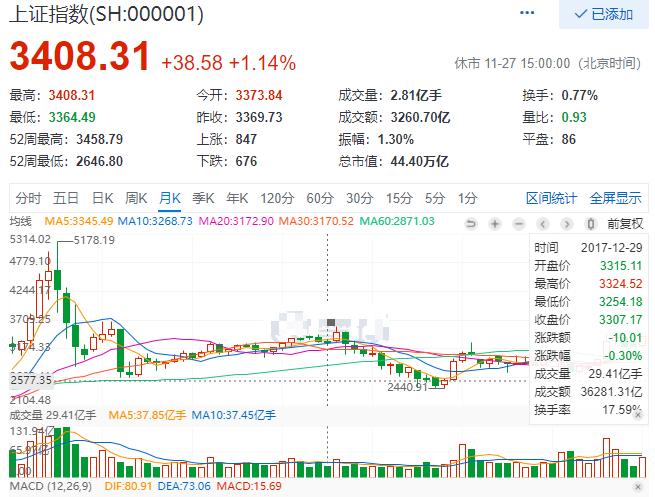Click the stock title 上证指数(SH:000001)
This screenshot has height=497, width=655.
point(107,14)
